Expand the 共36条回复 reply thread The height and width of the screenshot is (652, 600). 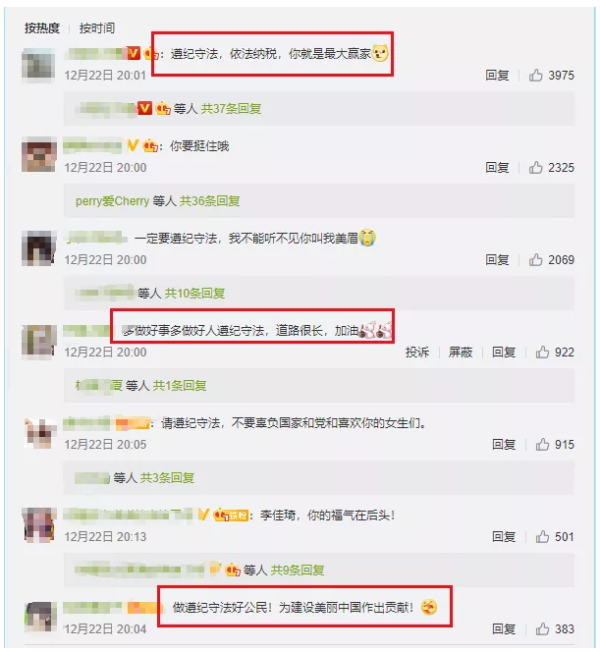(210, 201)
